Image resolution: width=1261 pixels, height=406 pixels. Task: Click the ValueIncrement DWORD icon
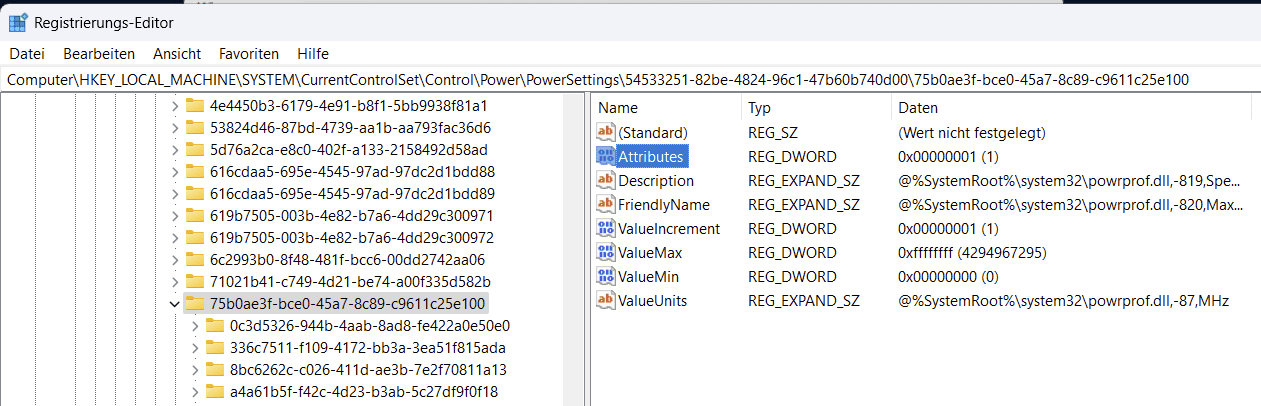(x=606, y=228)
